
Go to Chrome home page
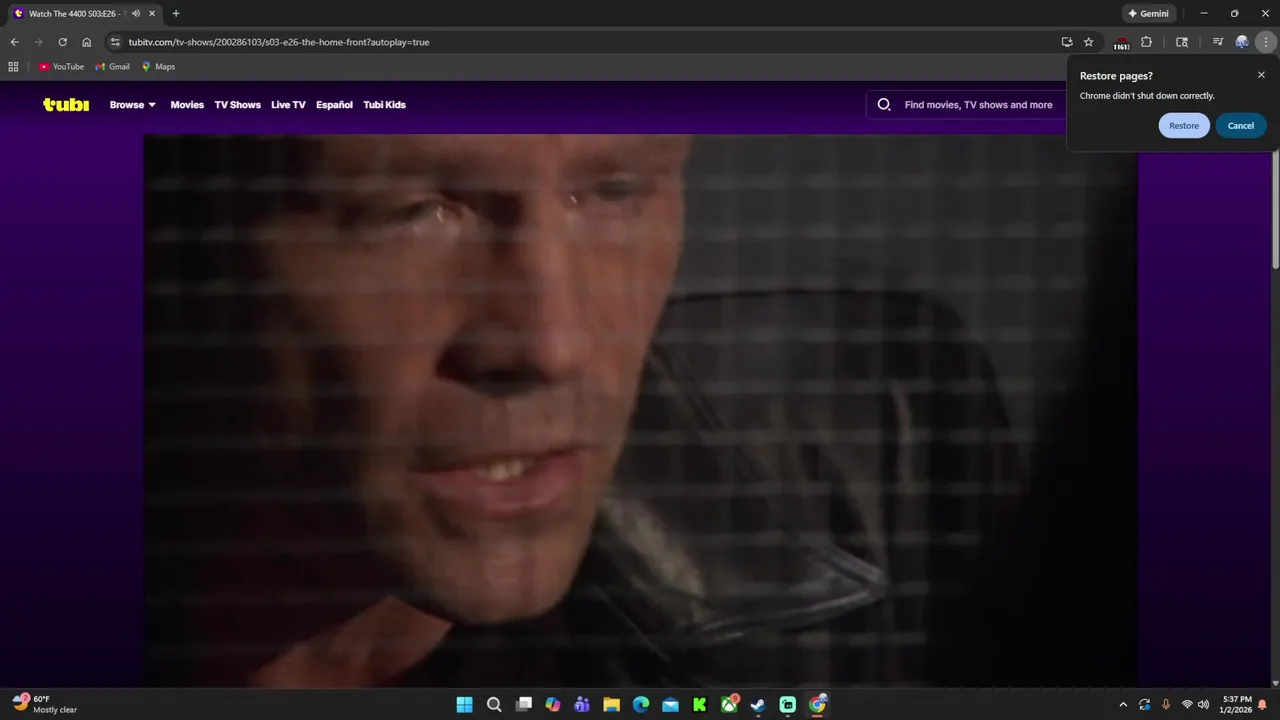coord(86,42)
